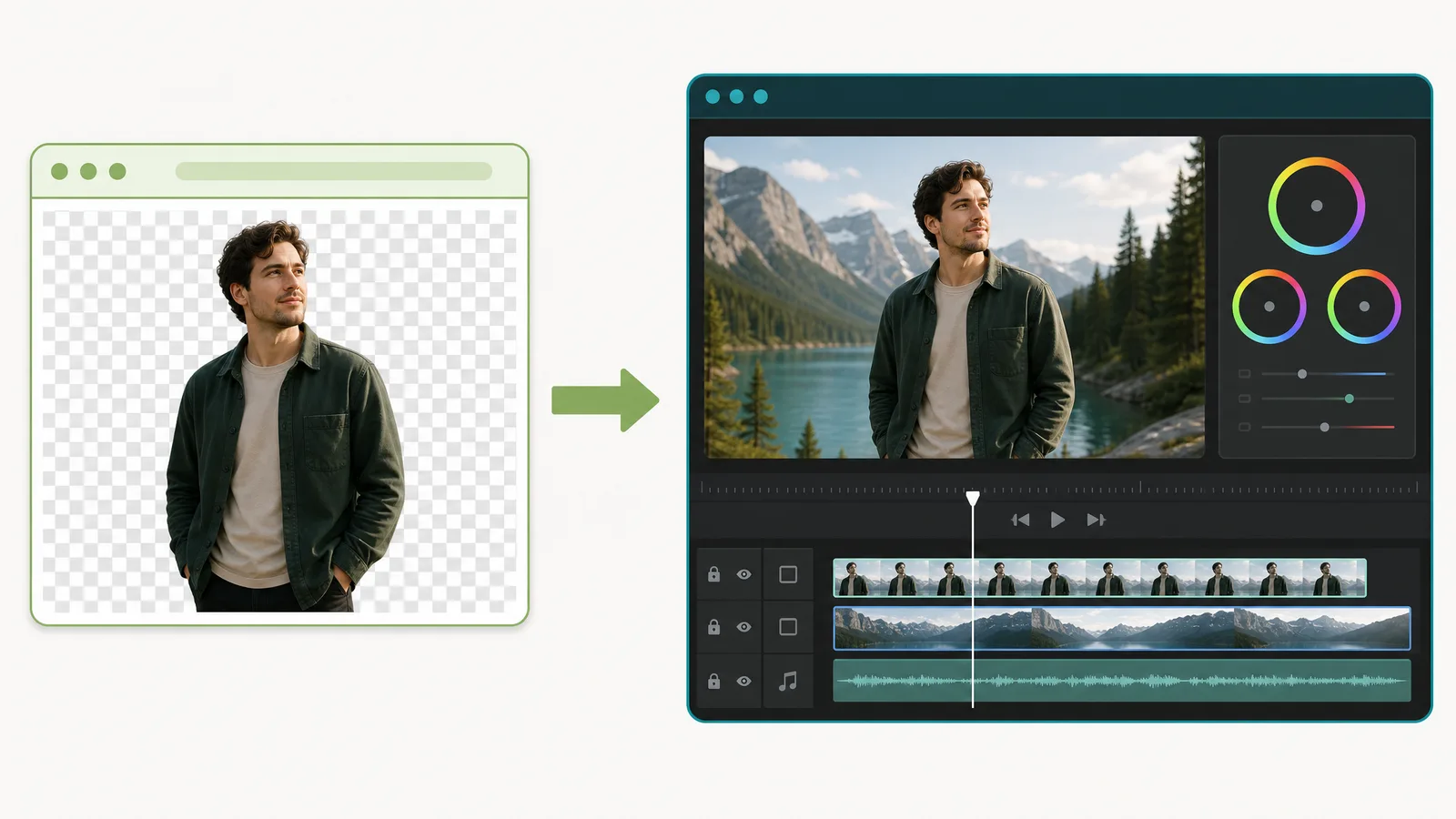Click the playhead marker on timeline ruler
Image resolution: width=1456 pixels, height=819 pixels.
[x=973, y=499]
